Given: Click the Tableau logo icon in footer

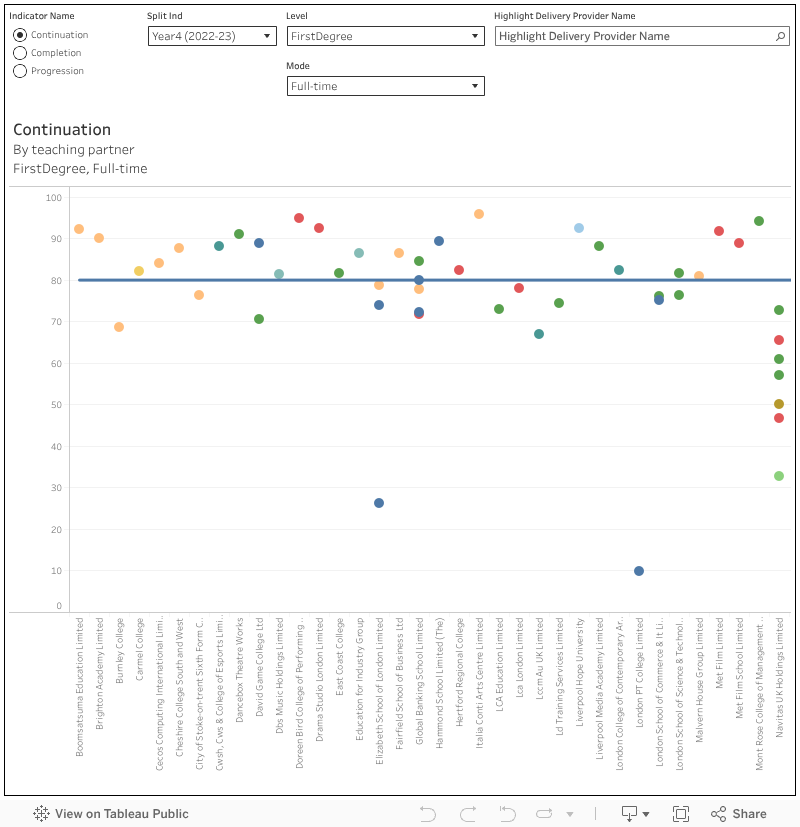Looking at the screenshot, I should tap(42, 814).
